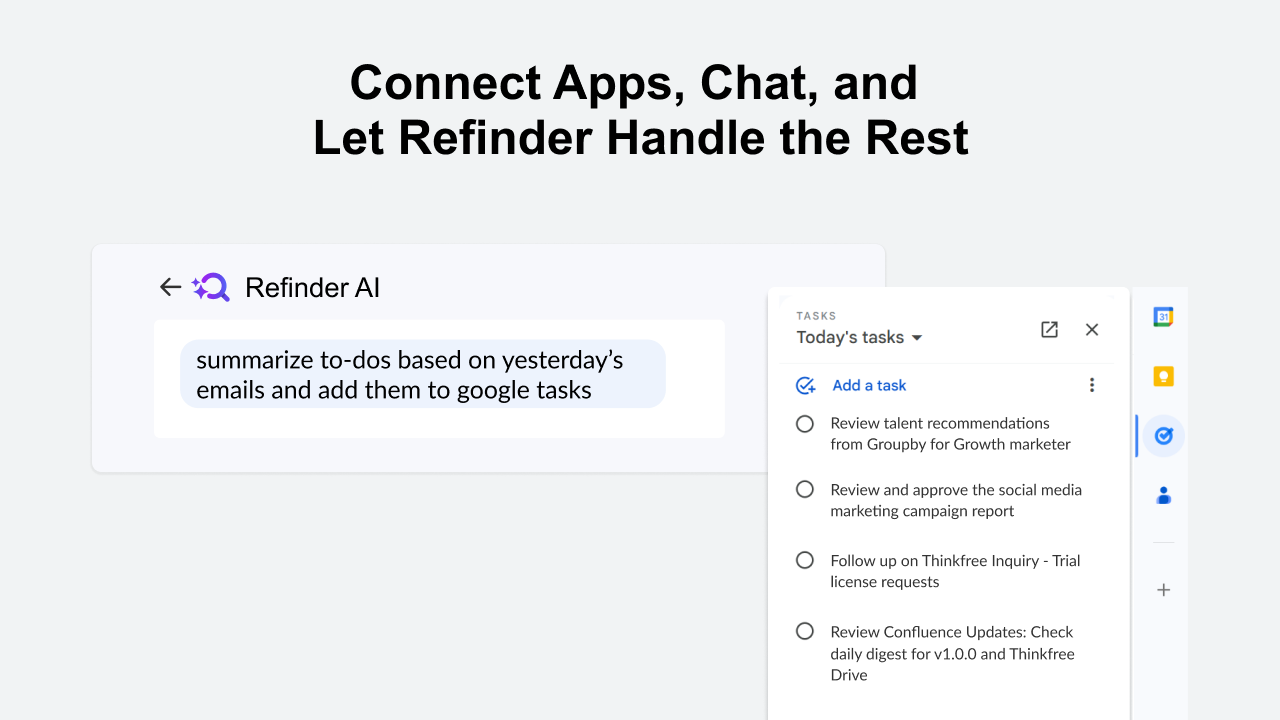Open the three-dot task list options menu
Screen dimensions: 1280x720
click(1092, 385)
